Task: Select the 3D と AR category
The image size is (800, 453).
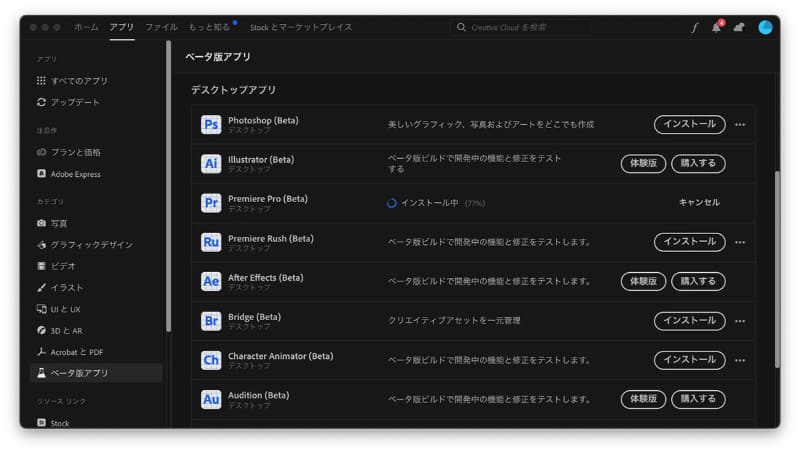Action: 60,330
